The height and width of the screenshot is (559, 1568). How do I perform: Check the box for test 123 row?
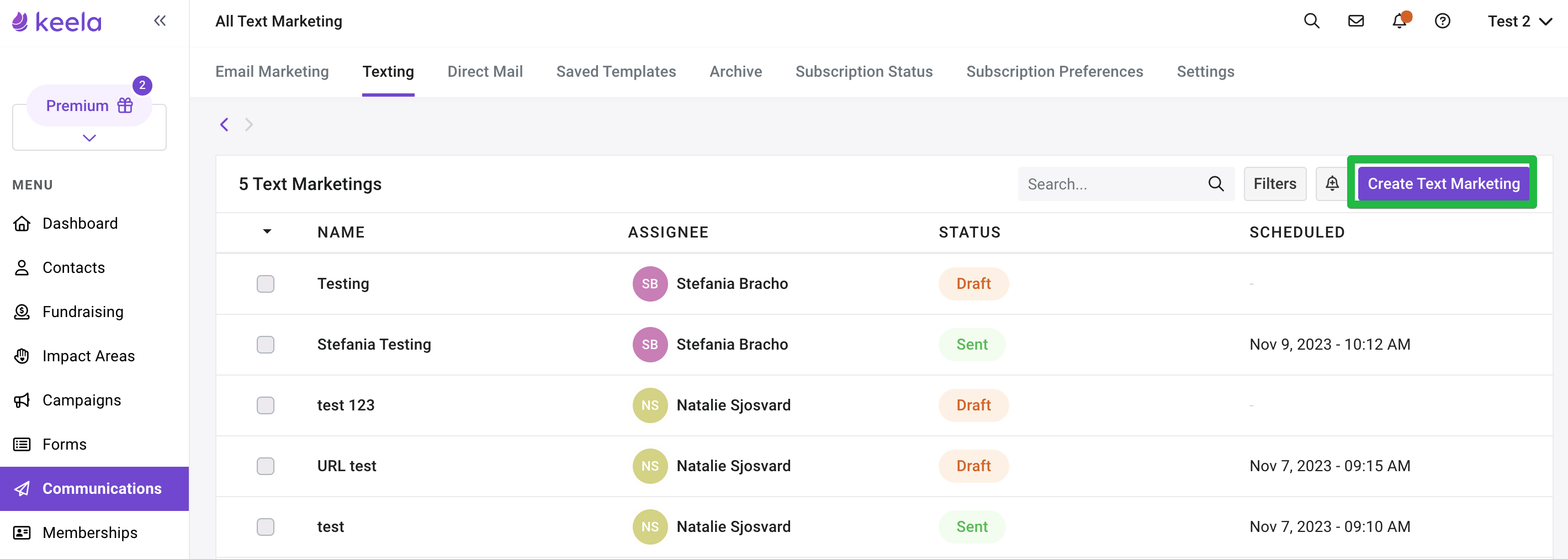point(266,405)
